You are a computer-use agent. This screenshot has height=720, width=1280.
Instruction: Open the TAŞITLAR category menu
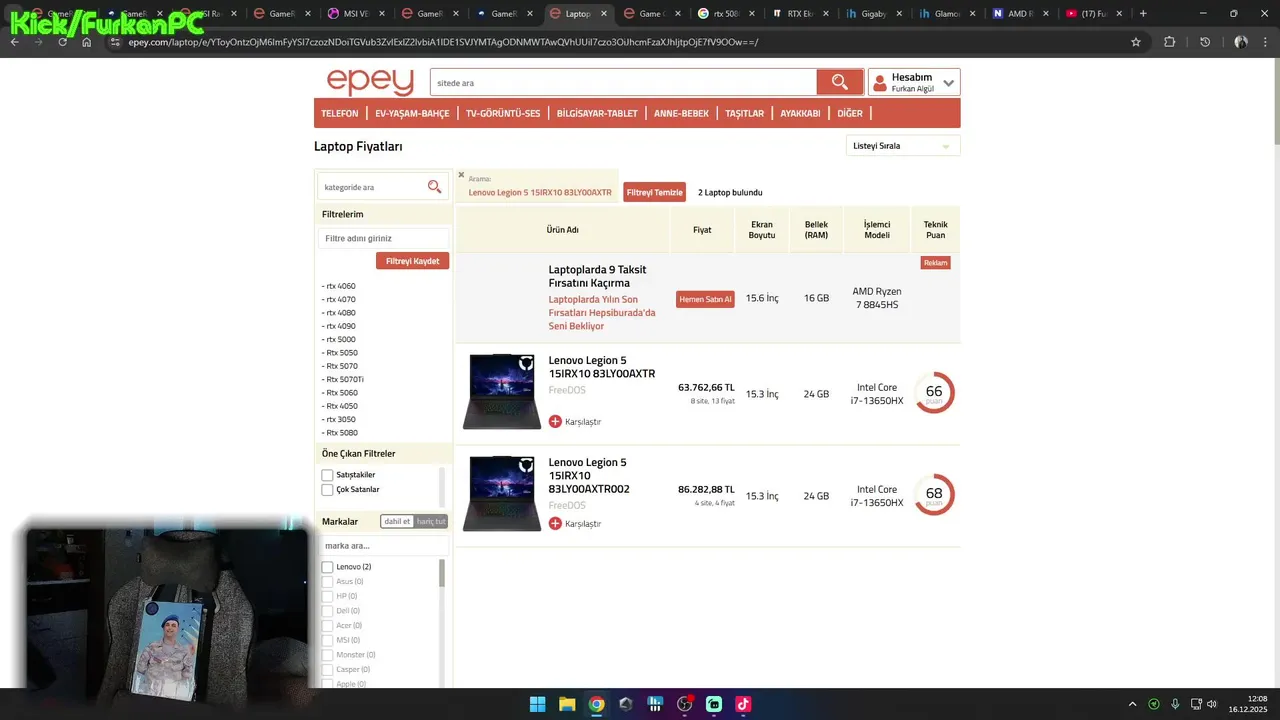[744, 113]
